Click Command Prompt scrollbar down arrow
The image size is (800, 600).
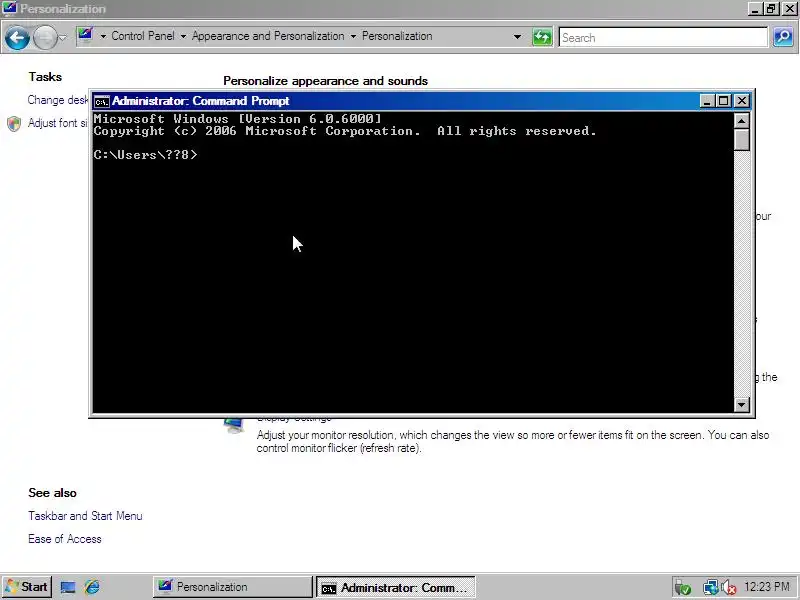pyautogui.click(x=741, y=405)
